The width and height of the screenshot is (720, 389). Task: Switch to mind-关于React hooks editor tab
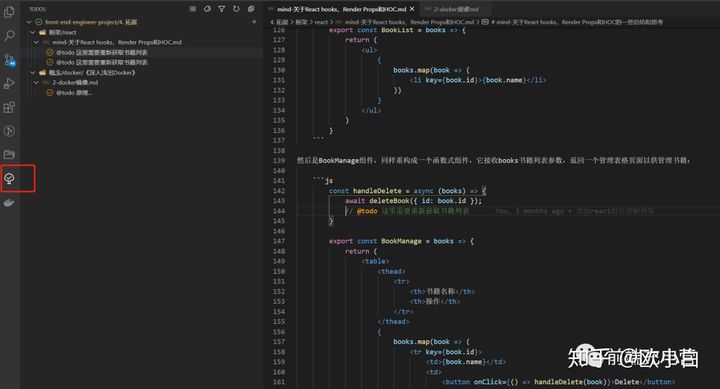tap(341, 9)
